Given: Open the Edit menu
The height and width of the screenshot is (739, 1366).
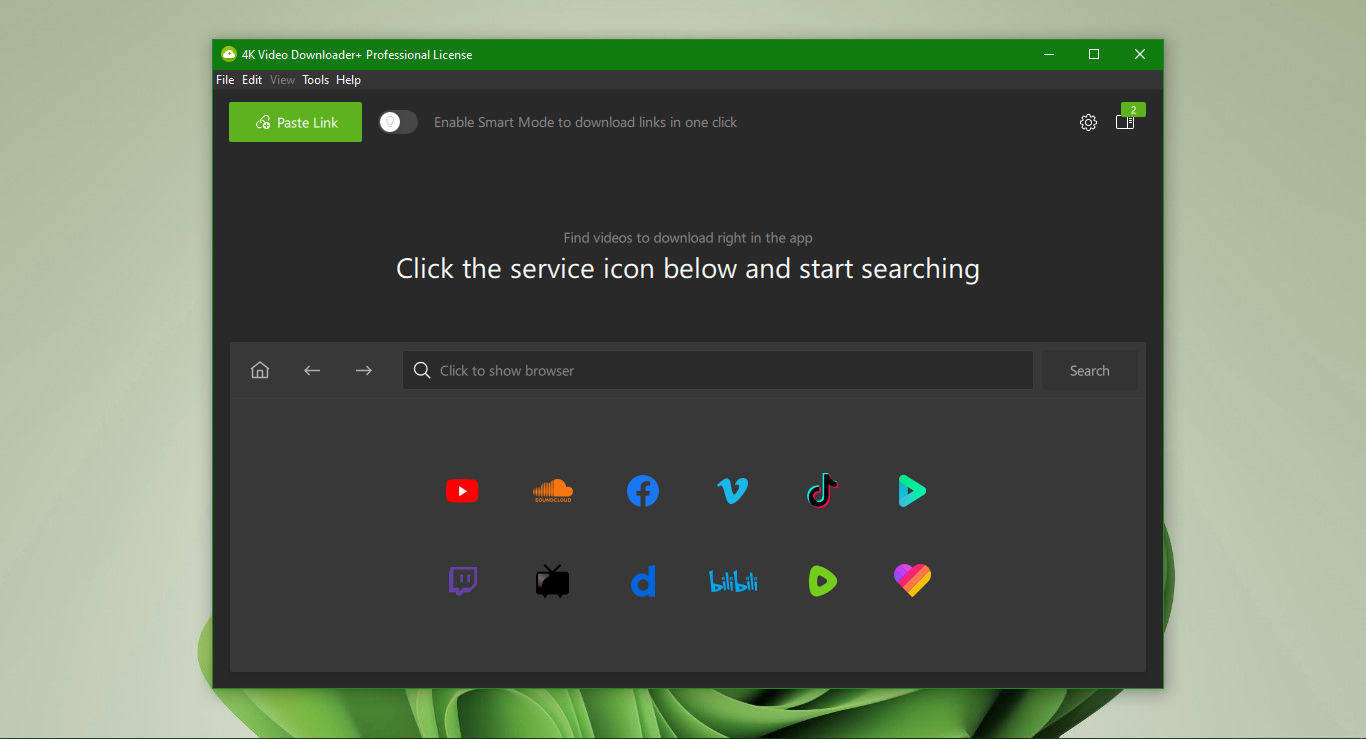Looking at the screenshot, I should [x=252, y=80].
